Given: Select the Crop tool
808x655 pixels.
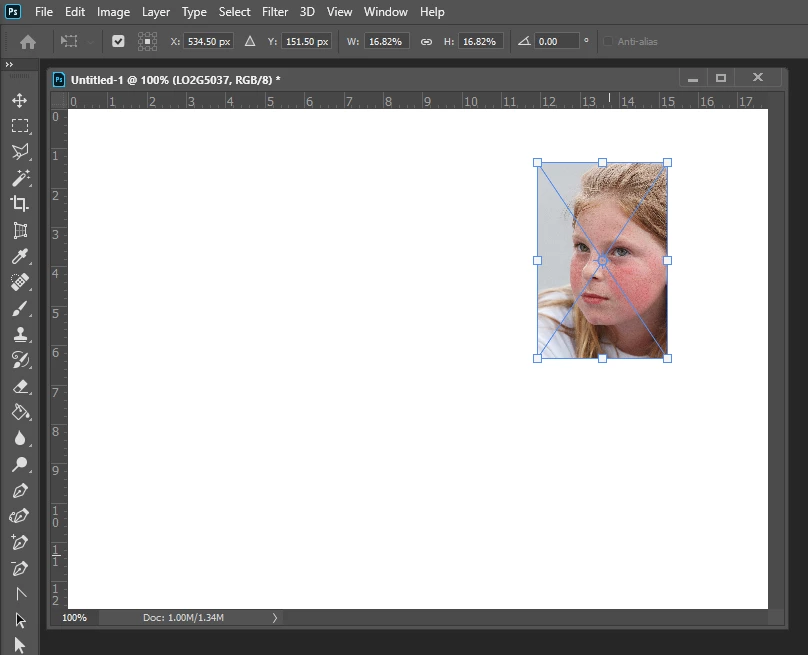Looking at the screenshot, I should click(20, 204).
